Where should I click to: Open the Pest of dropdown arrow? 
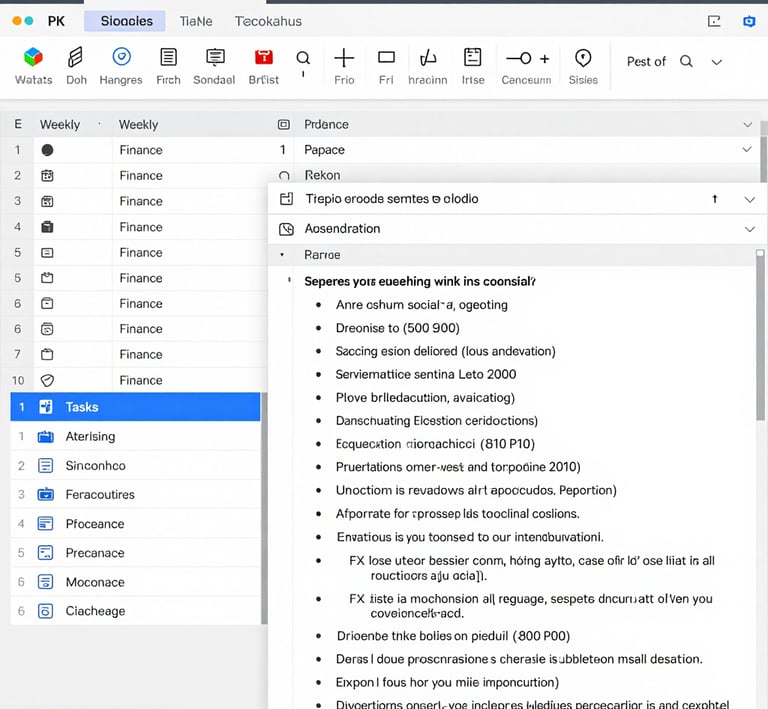(716, 62)
